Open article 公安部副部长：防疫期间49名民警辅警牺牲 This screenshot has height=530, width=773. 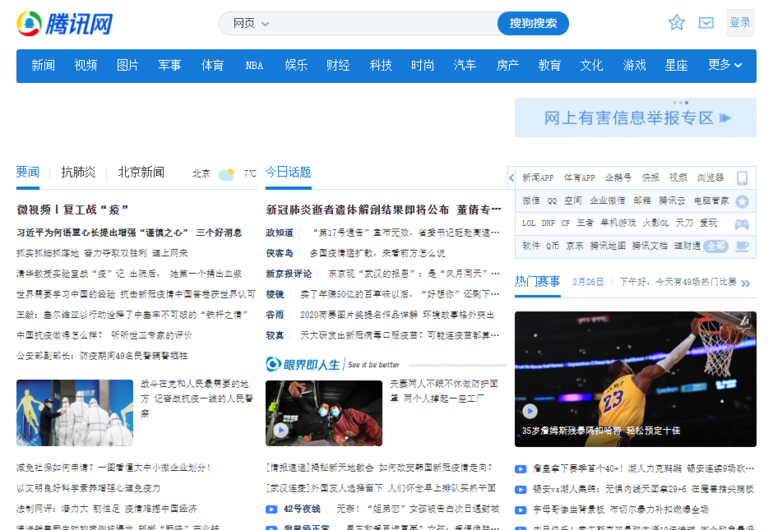pyautogui.click(x=102, y=356)
